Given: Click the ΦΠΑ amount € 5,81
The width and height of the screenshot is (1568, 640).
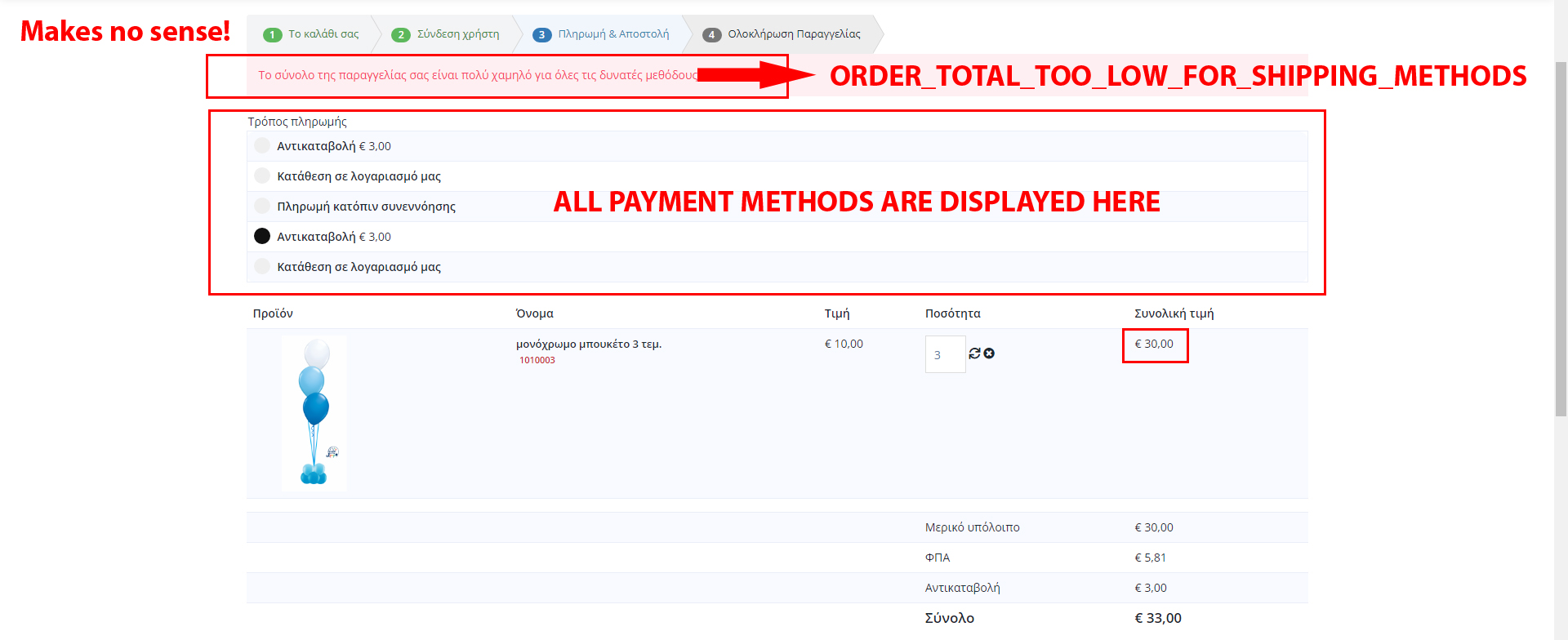Looking at the screenshot, I should coord(1151,558).
